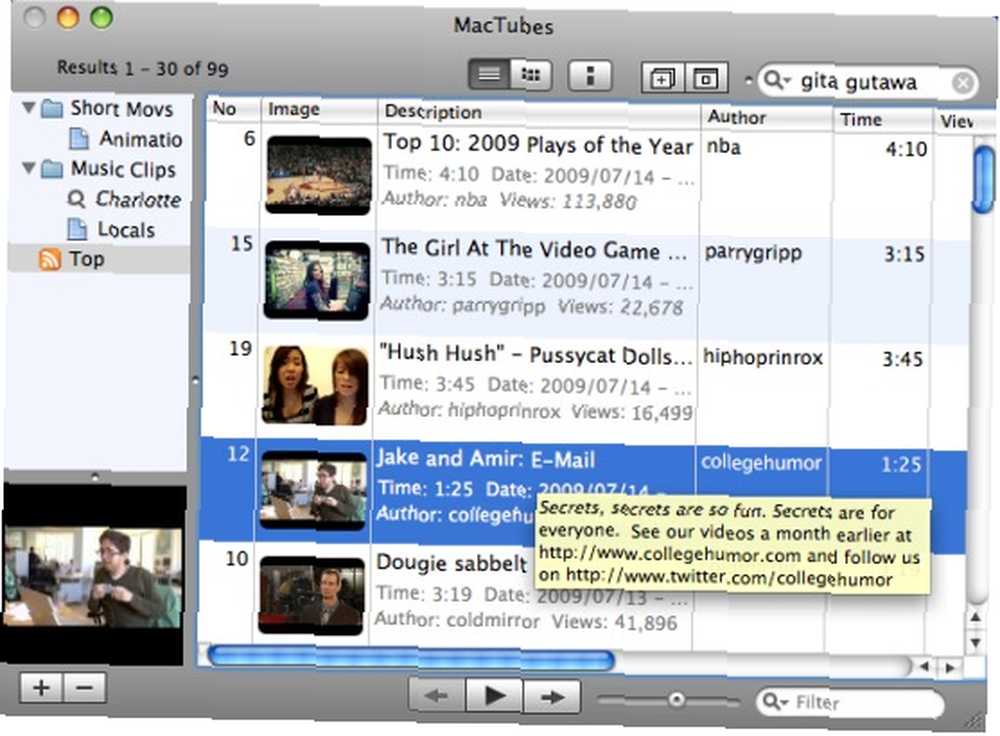Image resolution: width=1000 pixels, height=736 pixels.
Task: Switch to icon grid view mode
Action: [531, 75]
